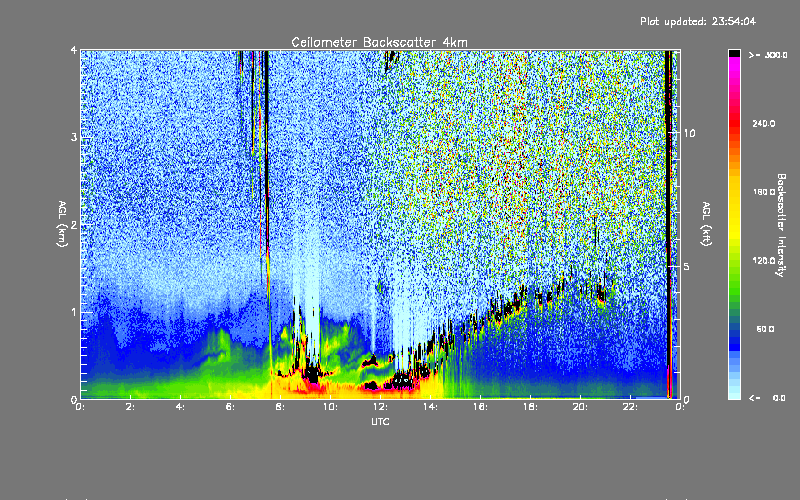
Task: Select the "4:" UTC hour tick label
Action: point(180,407)
